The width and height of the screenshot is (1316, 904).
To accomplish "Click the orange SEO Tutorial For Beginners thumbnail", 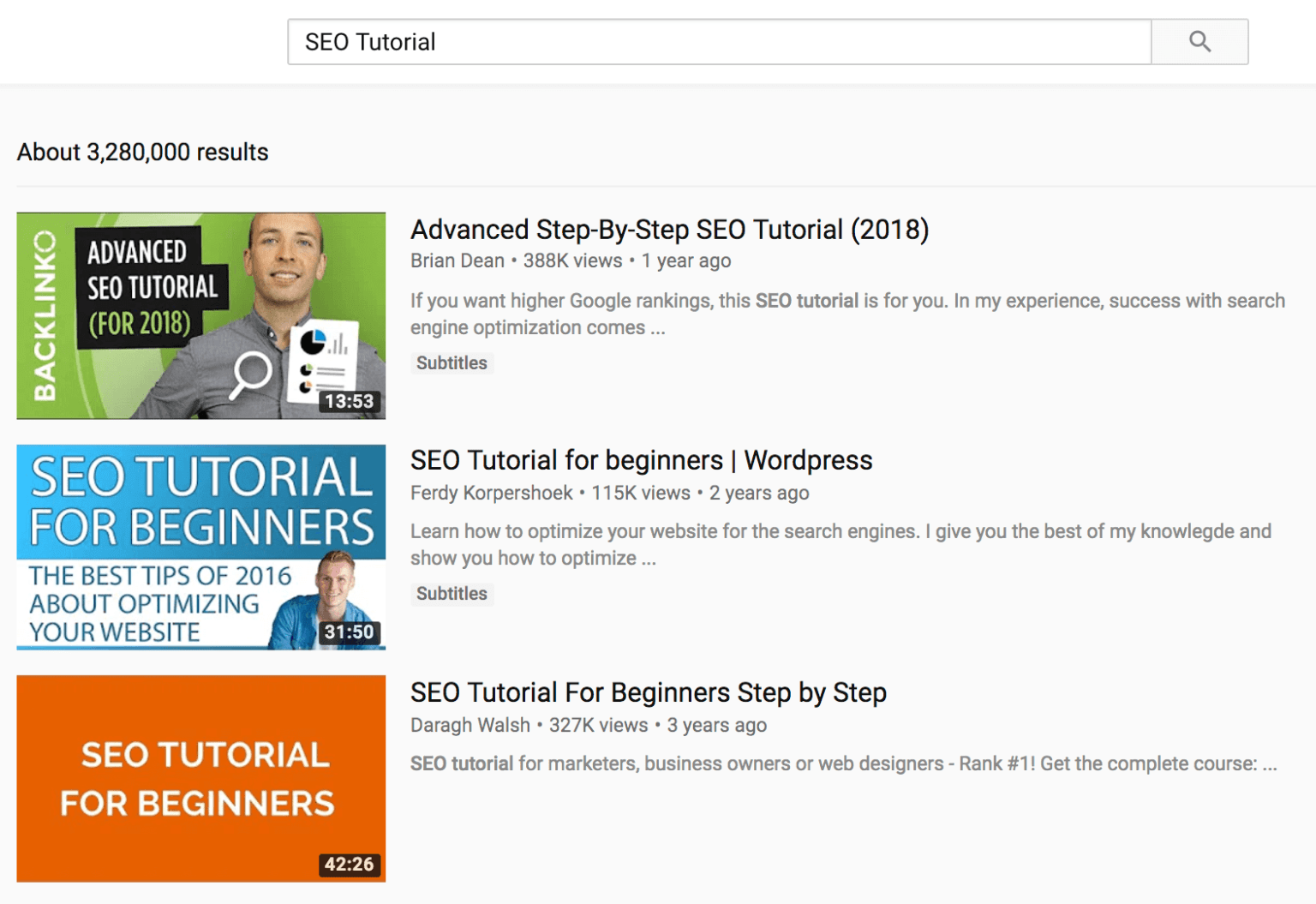I will (200, 778).
